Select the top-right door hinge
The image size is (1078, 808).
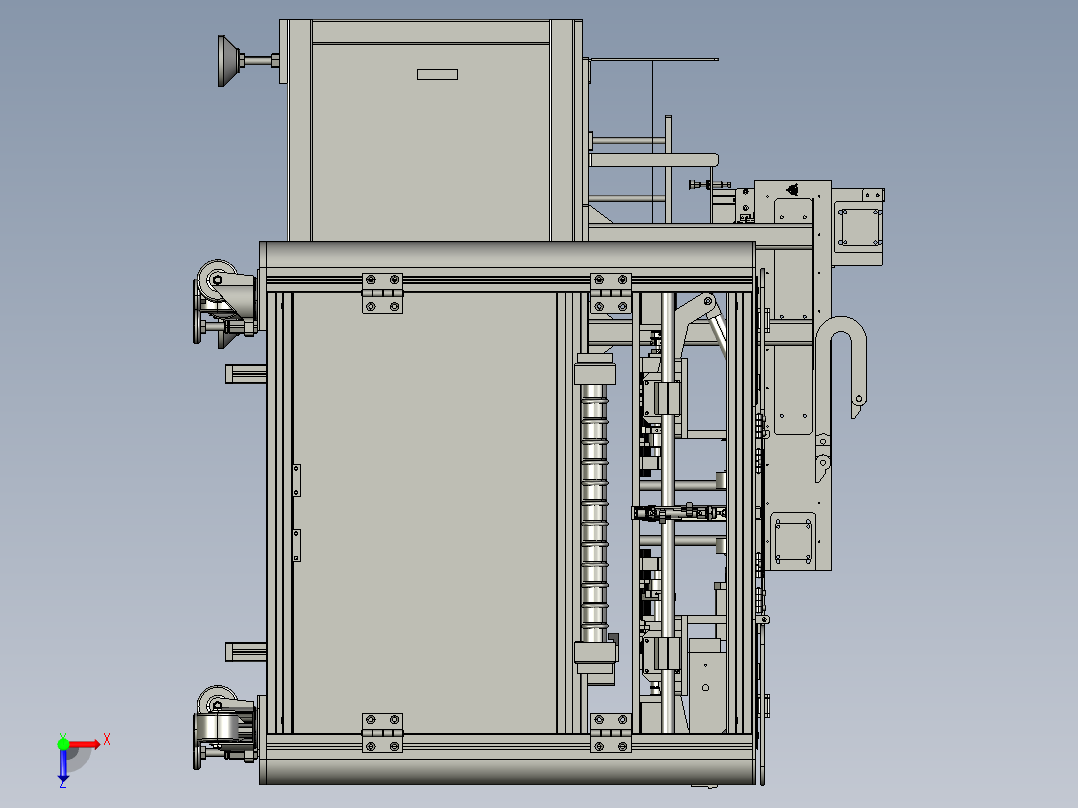click(x=610, y=293)
